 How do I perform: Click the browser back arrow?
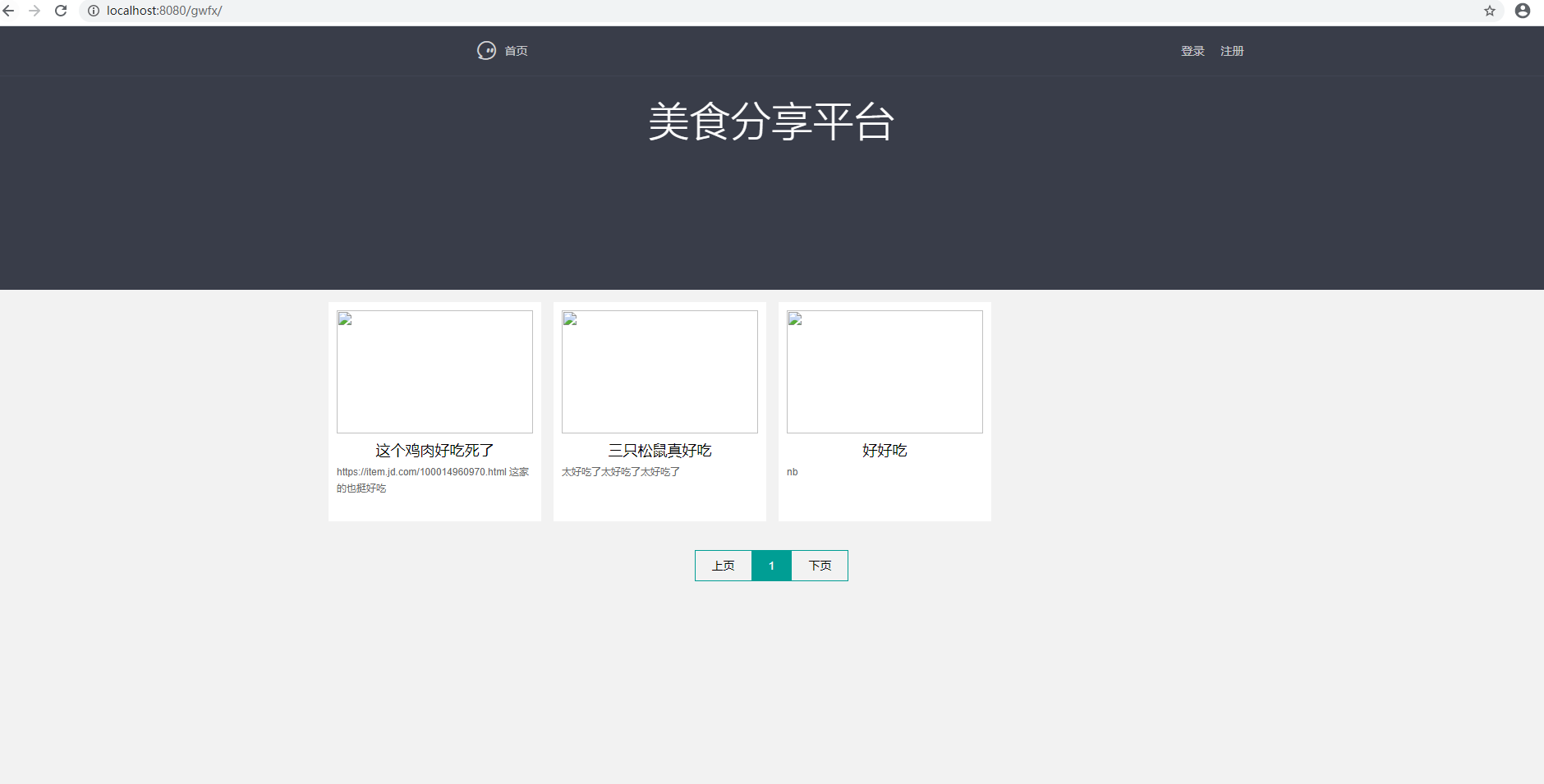point(9,11)
